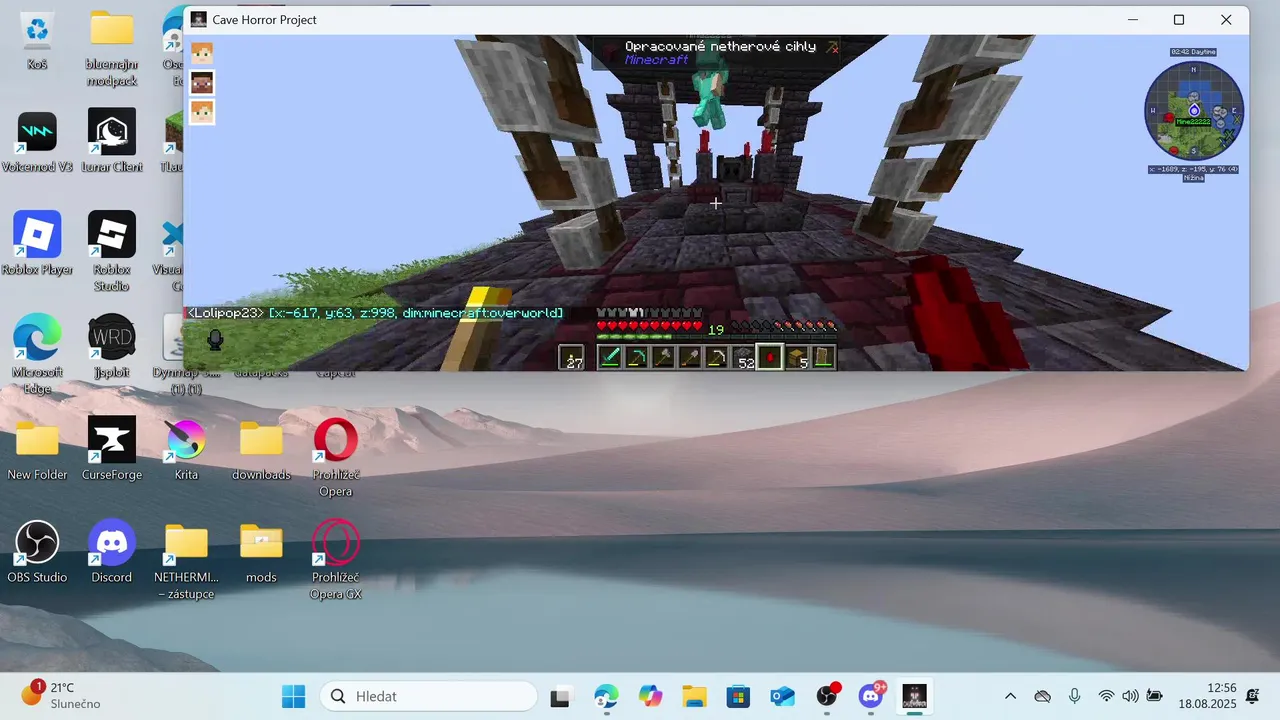The image size is (1280, 720).
Task: Open Outlook from the taskbar
Action: tap(782, 696)
